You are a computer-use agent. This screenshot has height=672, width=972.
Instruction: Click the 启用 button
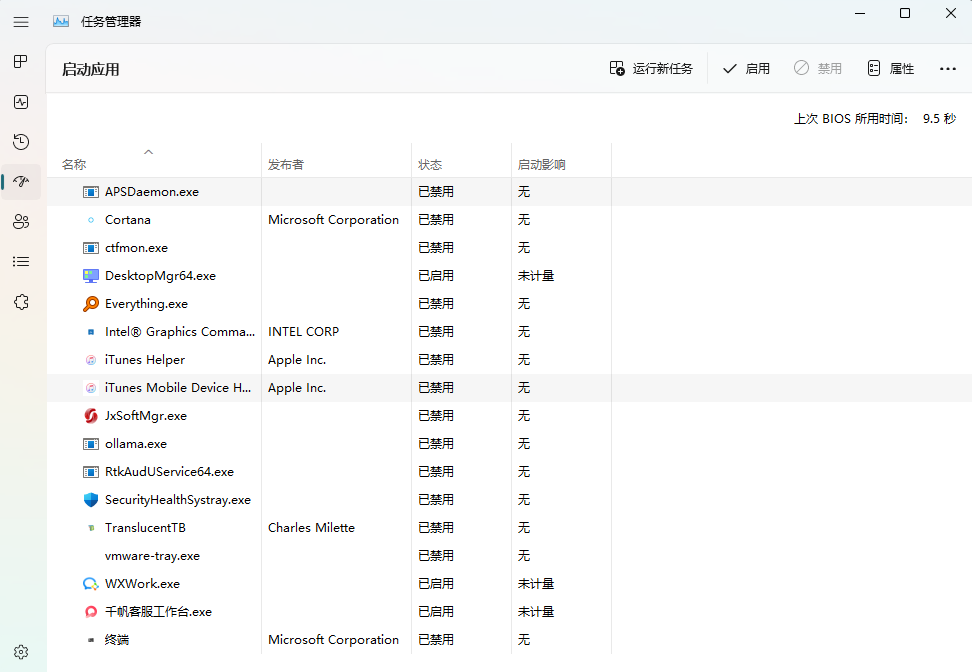pyautogui.click(x=746, y=68)
